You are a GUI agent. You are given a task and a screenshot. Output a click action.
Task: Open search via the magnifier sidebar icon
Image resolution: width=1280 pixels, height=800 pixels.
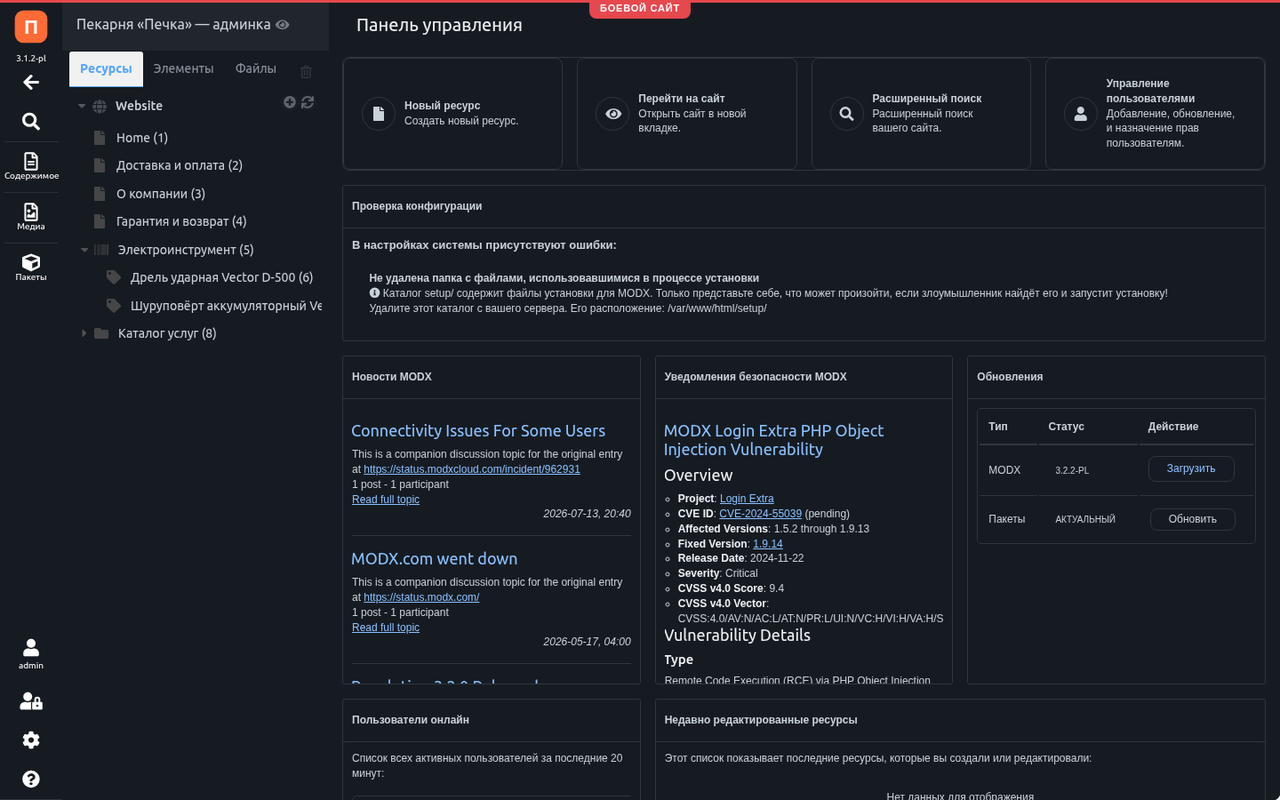(31, 121)
